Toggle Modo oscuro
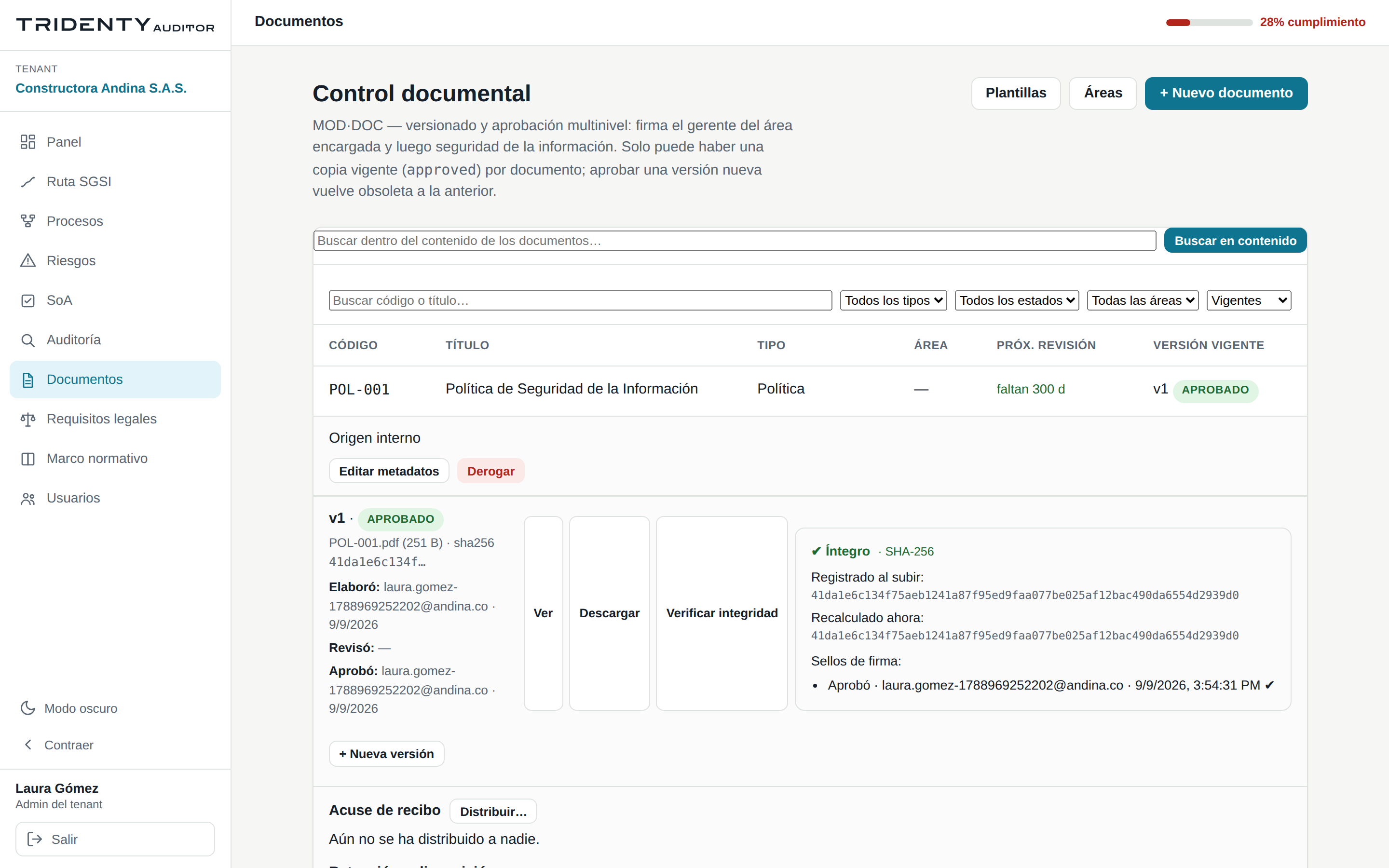This screenshot has height=868, width=1389. tap(69, 708)
